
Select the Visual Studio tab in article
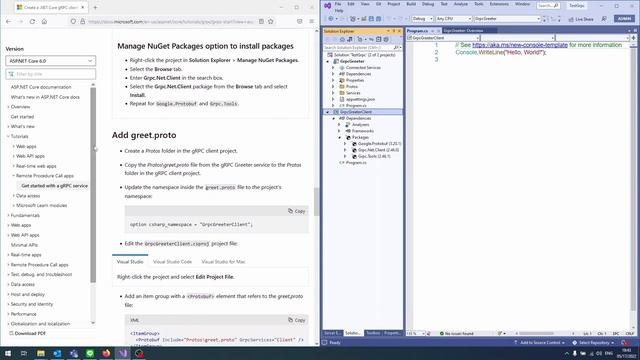click(x=130, y=262)
